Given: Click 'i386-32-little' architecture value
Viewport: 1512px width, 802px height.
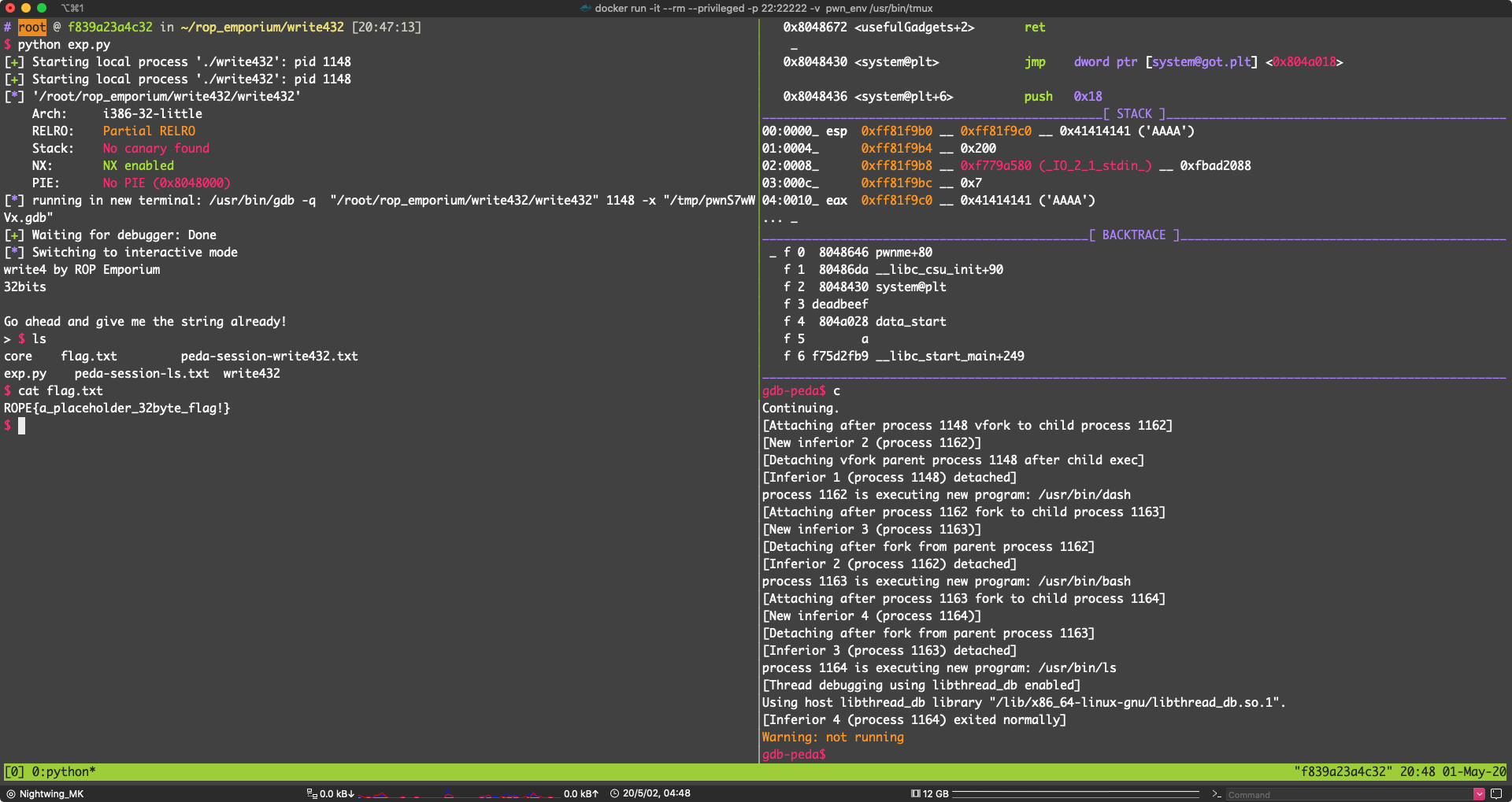Looking at the screenshot, I should tap(153, 114).
